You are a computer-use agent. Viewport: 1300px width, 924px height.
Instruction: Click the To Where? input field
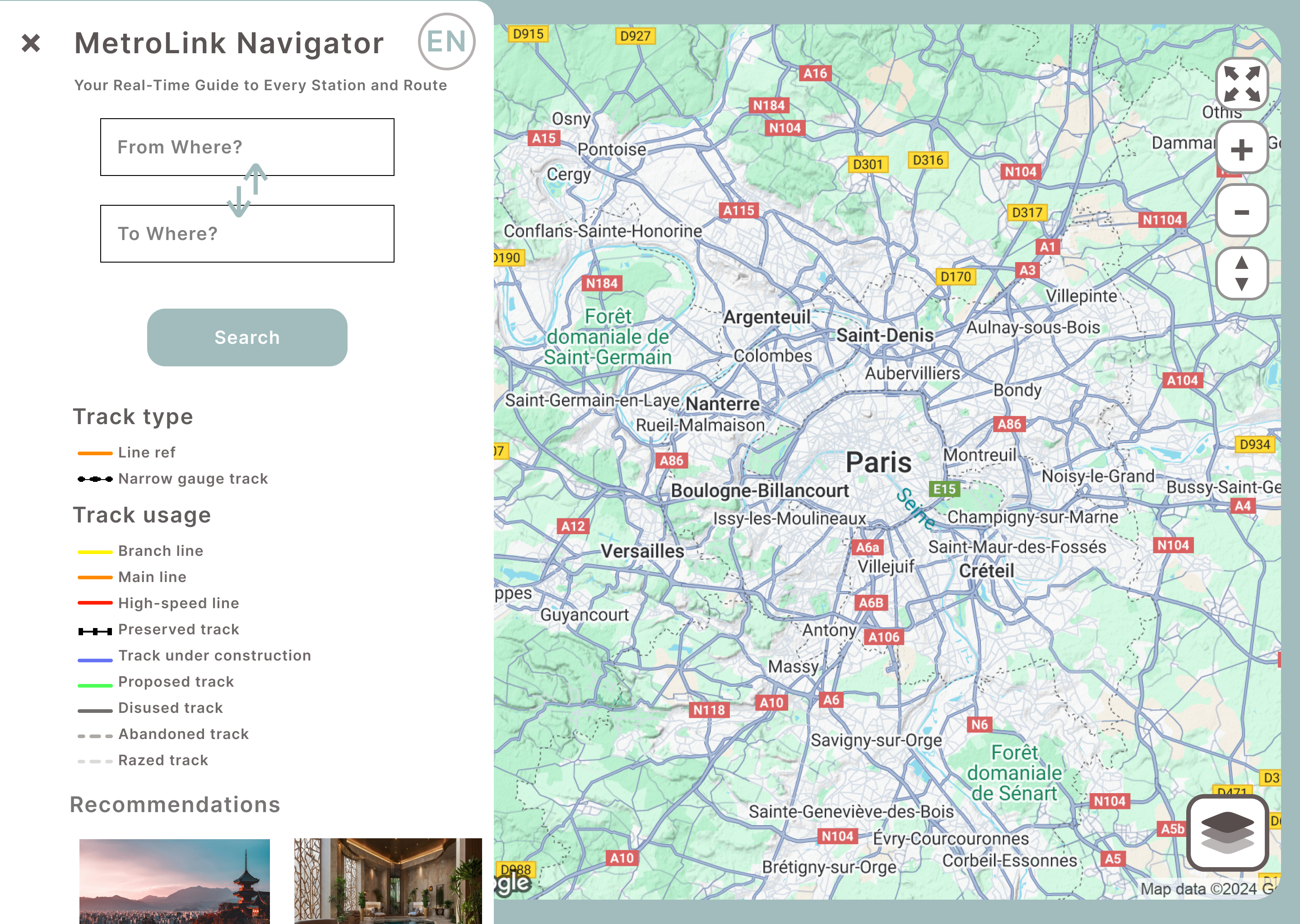click(247, 233)
